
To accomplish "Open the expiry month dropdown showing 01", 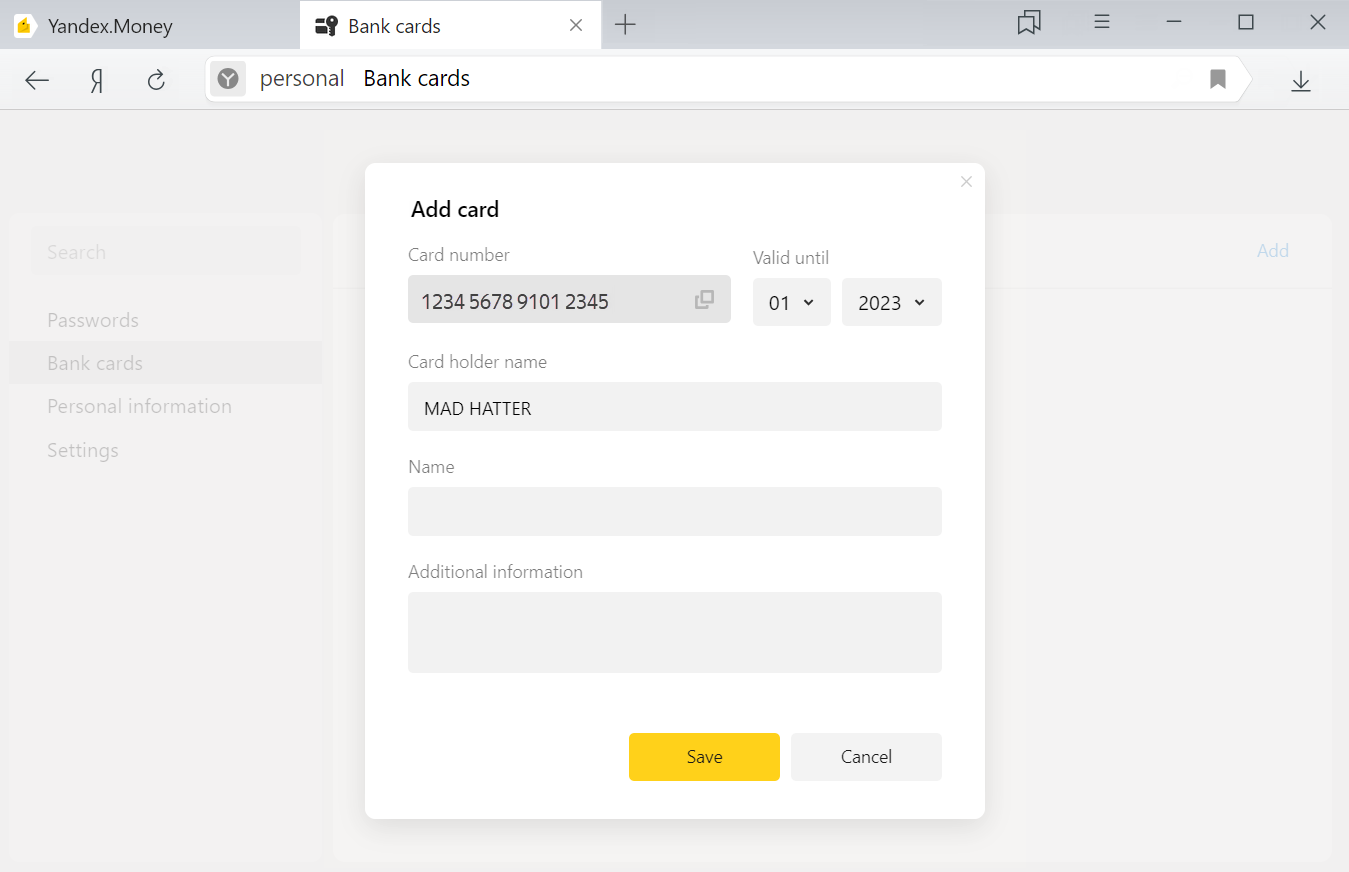I will pyautogui.click(x=792, y=302).
